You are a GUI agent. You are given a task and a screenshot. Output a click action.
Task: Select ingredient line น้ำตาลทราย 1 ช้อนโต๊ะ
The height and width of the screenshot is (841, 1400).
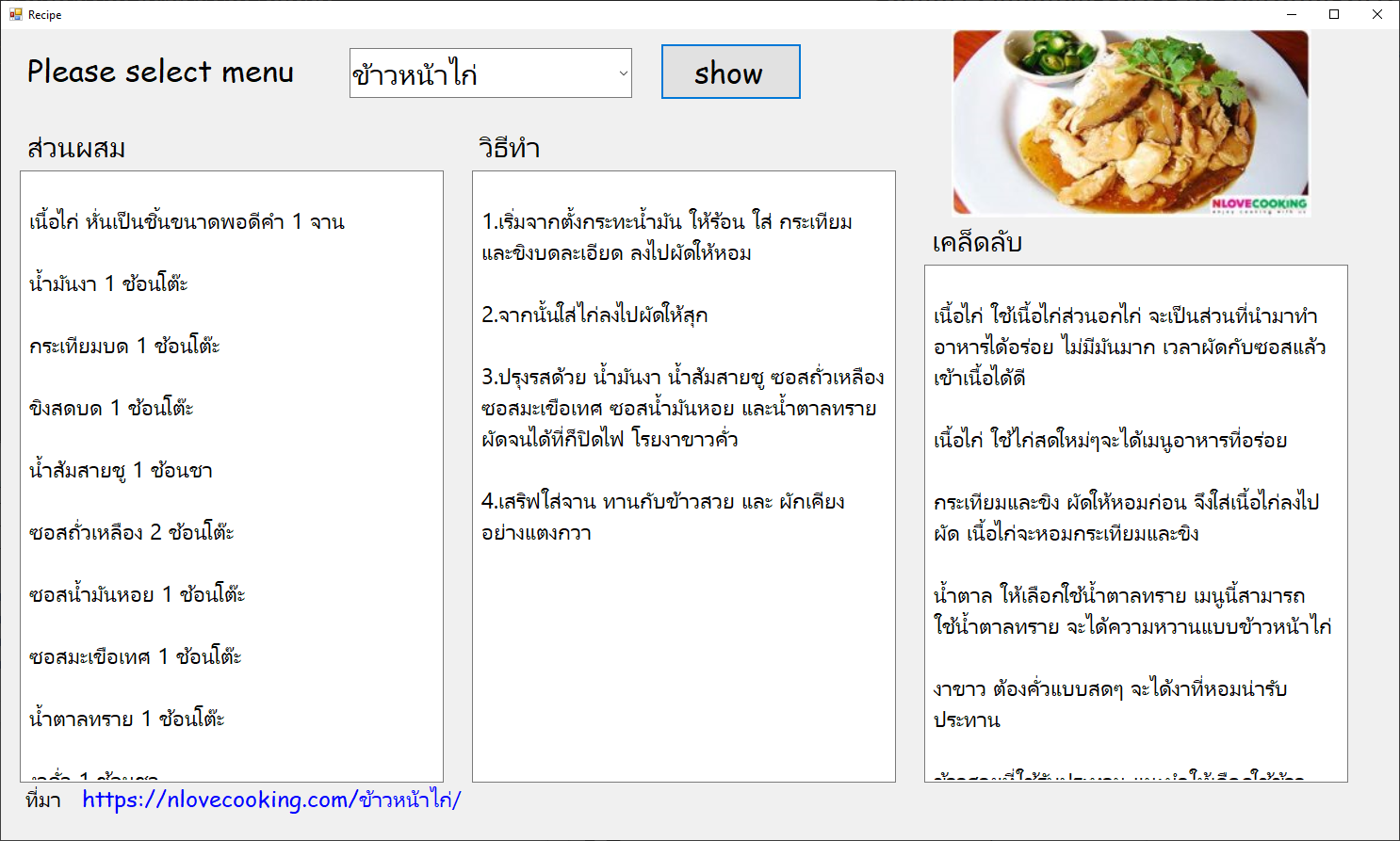[x=126, y=719]
